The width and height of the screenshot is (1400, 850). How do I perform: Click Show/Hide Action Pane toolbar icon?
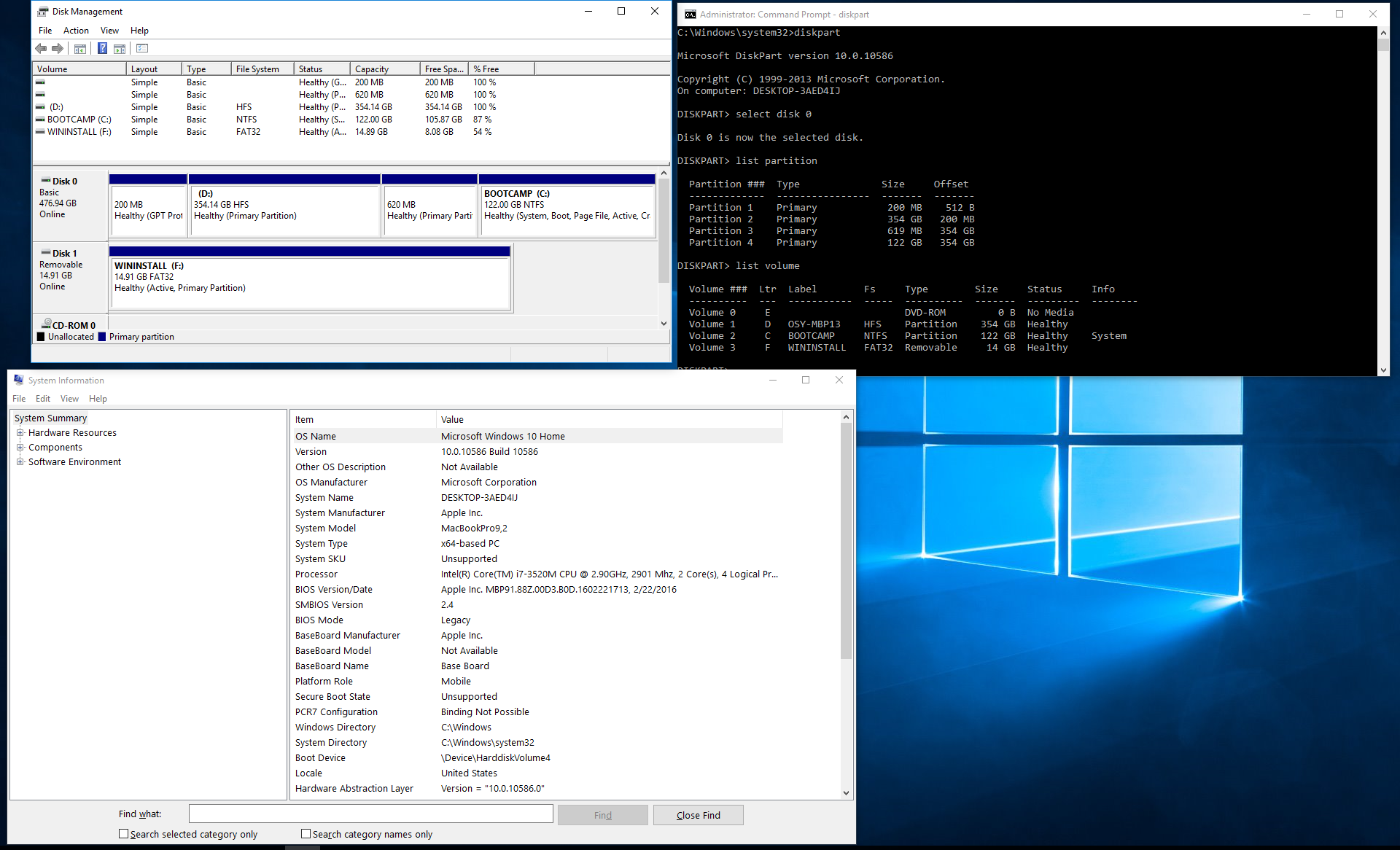tap(120, 49)
